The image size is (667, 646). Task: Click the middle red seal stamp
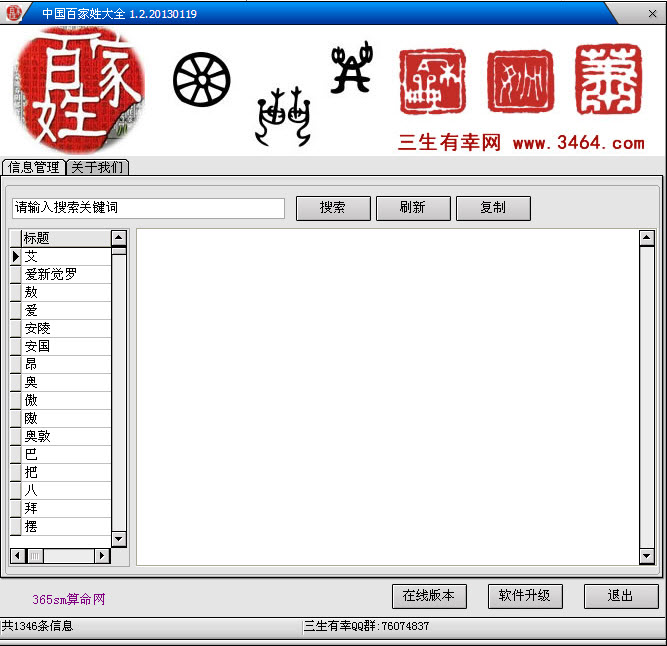520,81
